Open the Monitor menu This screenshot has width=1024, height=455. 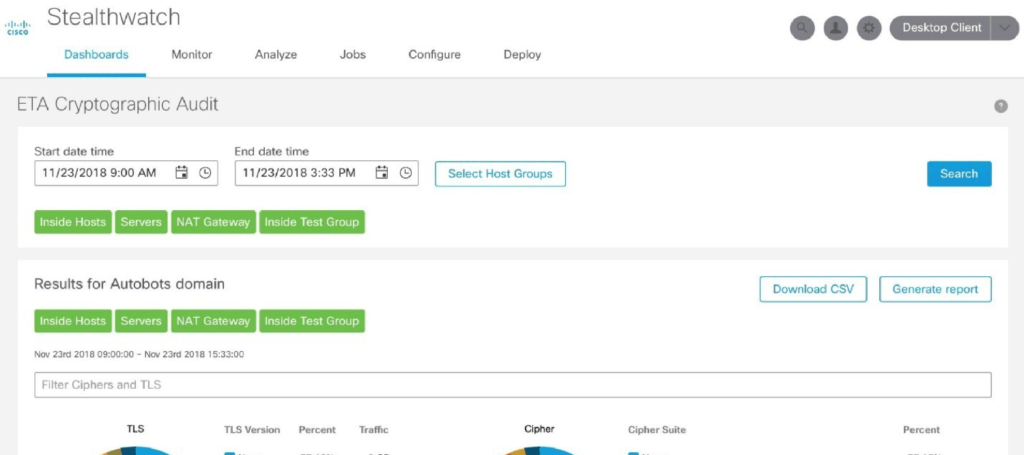(191, 55)
